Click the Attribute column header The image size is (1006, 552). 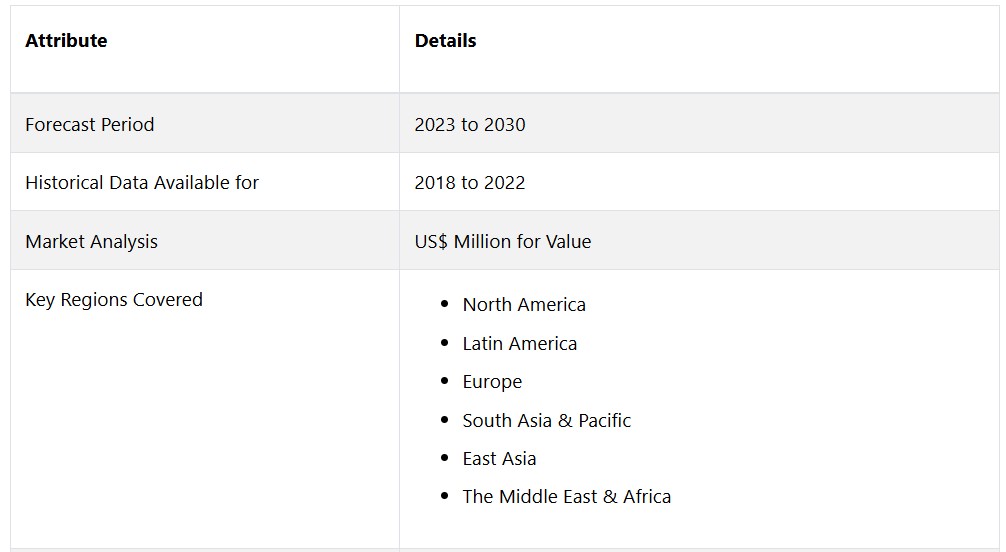pos(66,41)
